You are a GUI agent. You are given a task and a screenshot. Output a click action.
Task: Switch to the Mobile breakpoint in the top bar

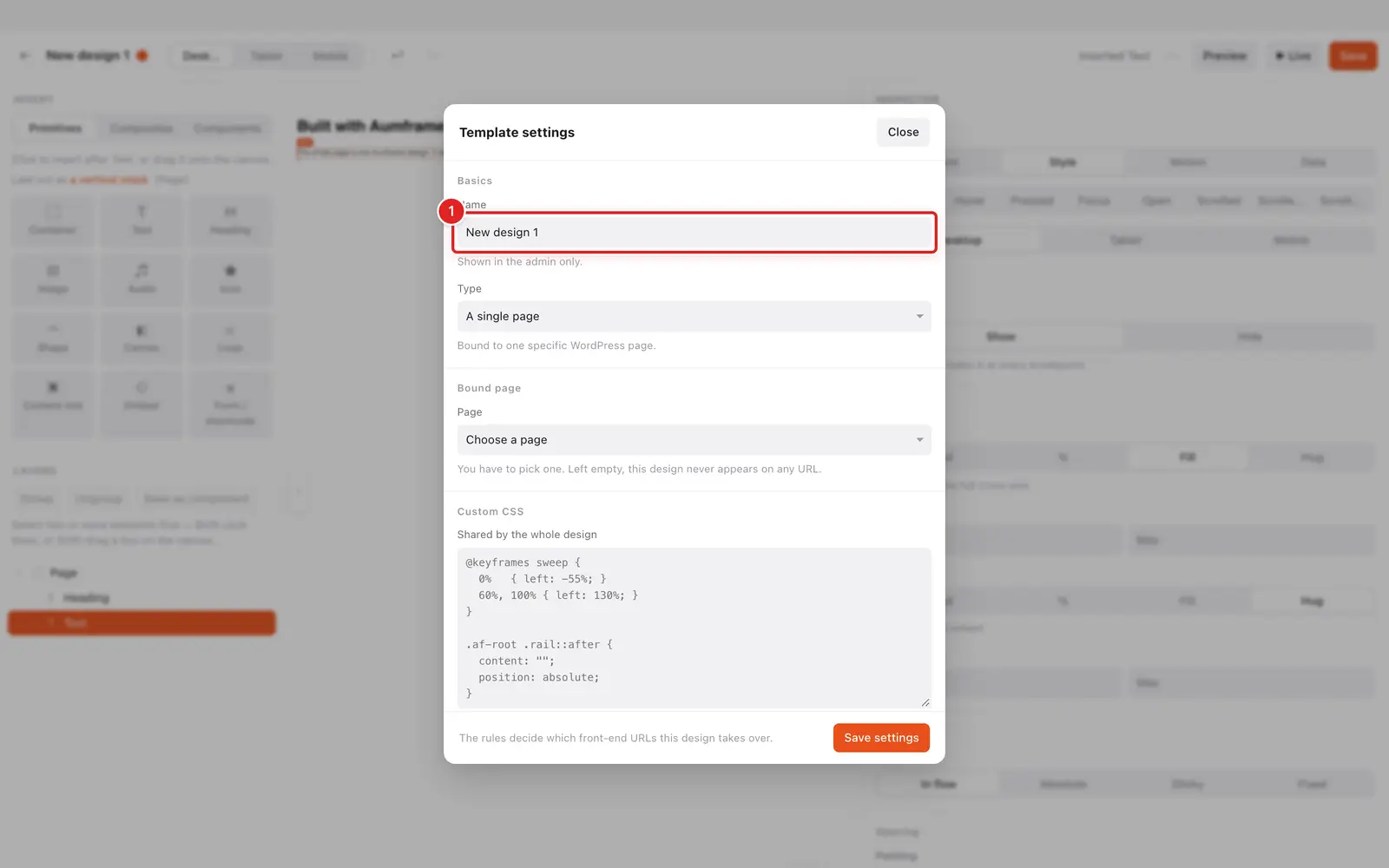tap(330, 56)
